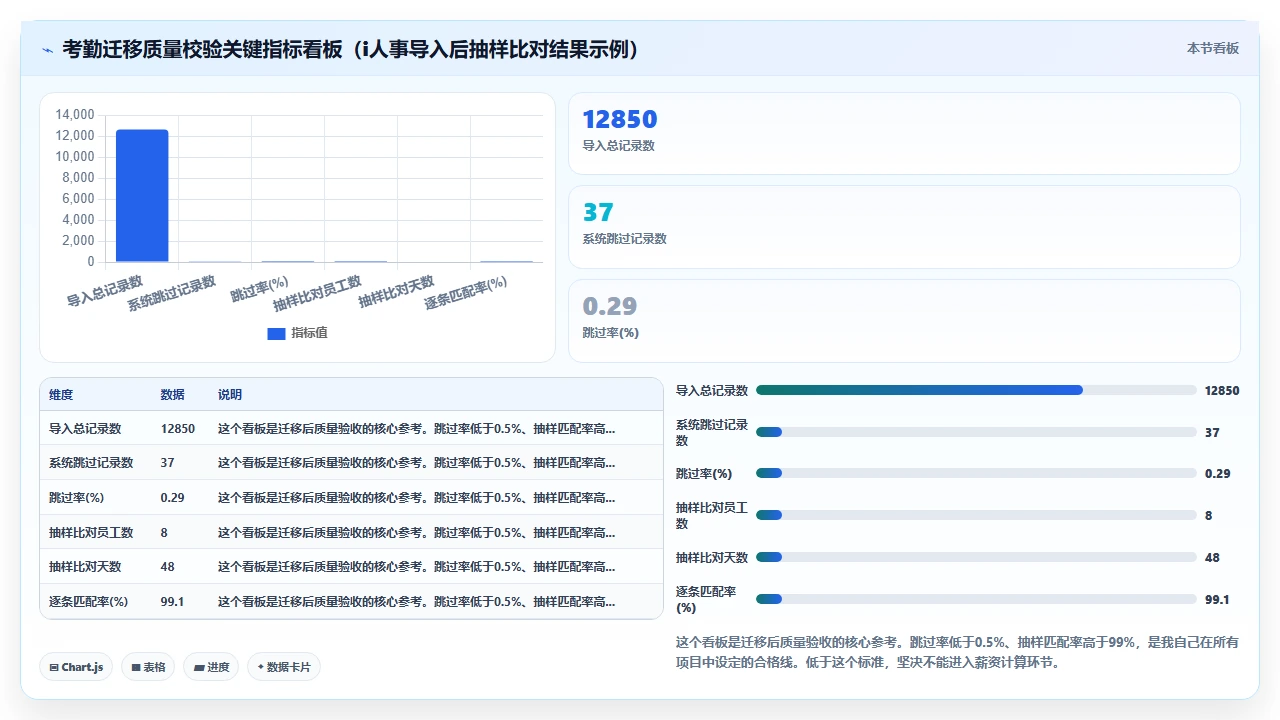Click the 数据卡片 tag chip

click(x=284, y=667)
